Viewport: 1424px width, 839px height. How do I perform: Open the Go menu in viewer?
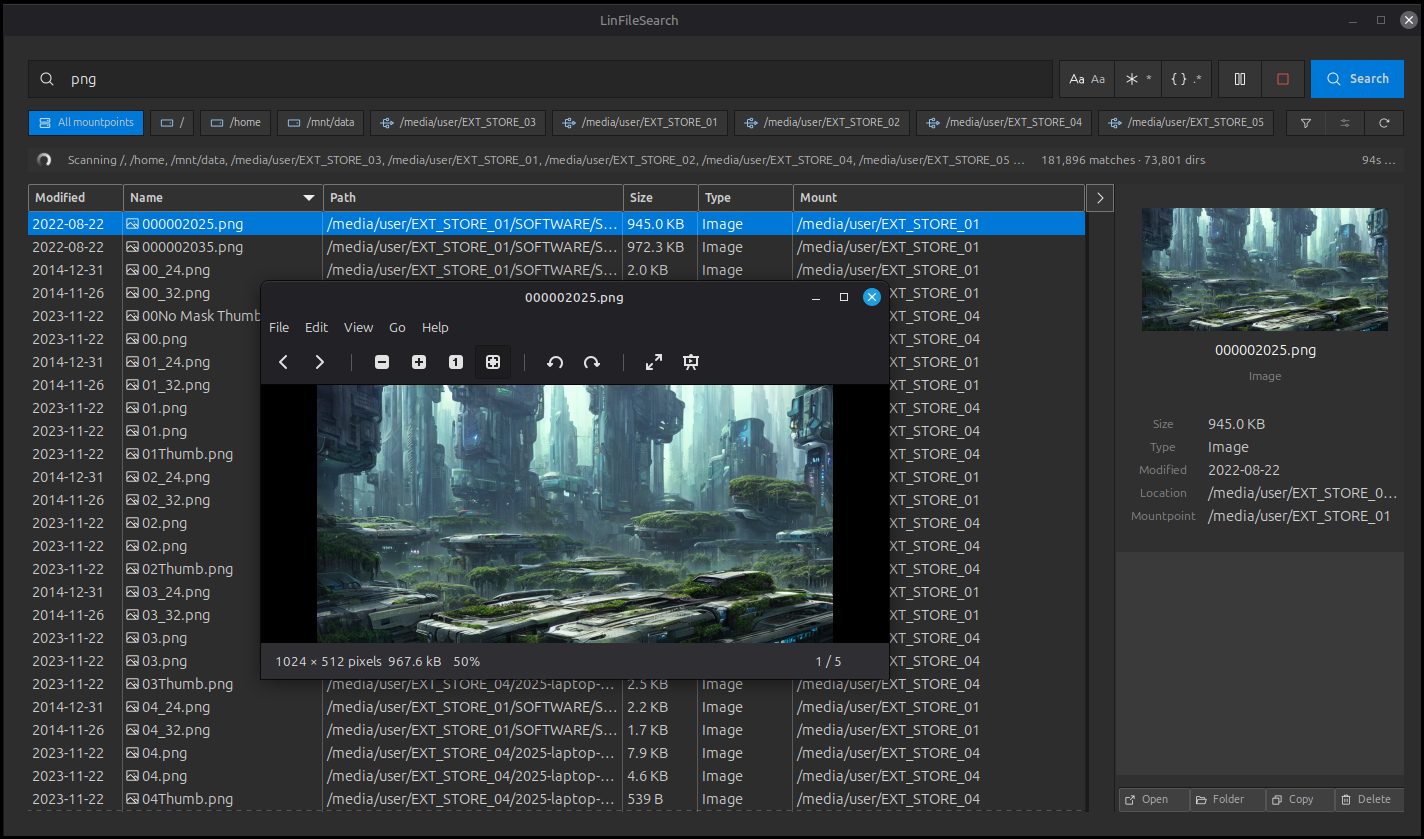coord(397,327)
